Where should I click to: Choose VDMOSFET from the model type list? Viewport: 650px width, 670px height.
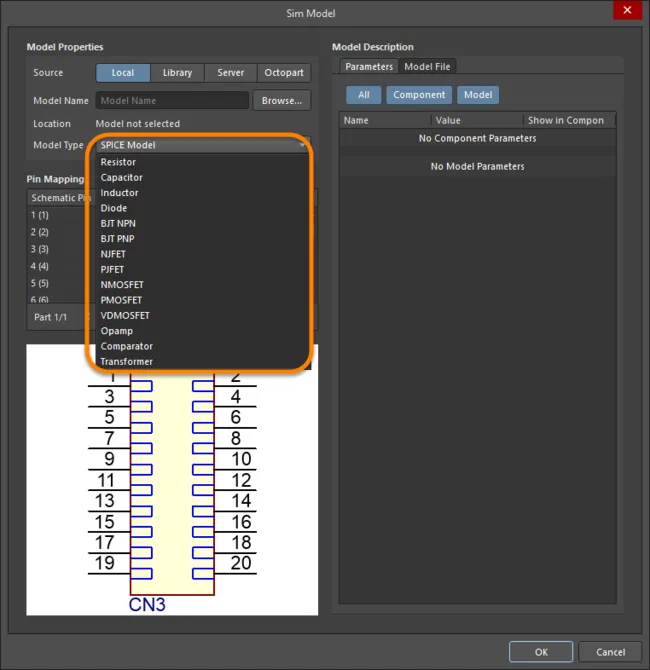[x=203, y=316]
